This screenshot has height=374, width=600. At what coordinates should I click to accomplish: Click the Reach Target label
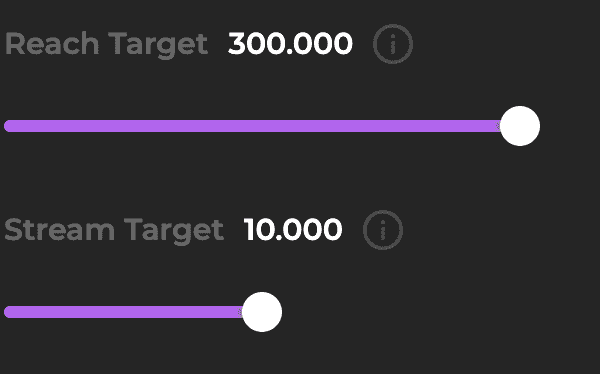click(x=106, y=45)
